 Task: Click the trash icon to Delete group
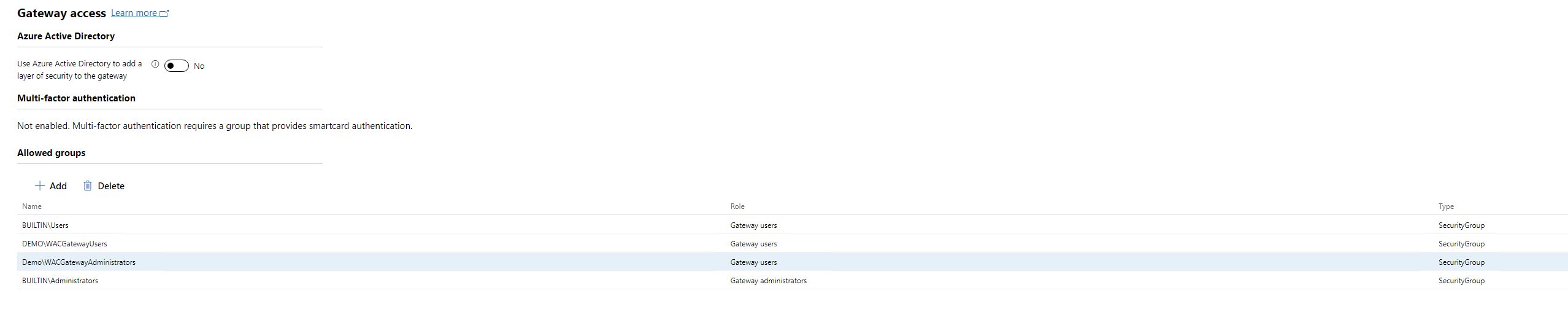coord(88,186)
